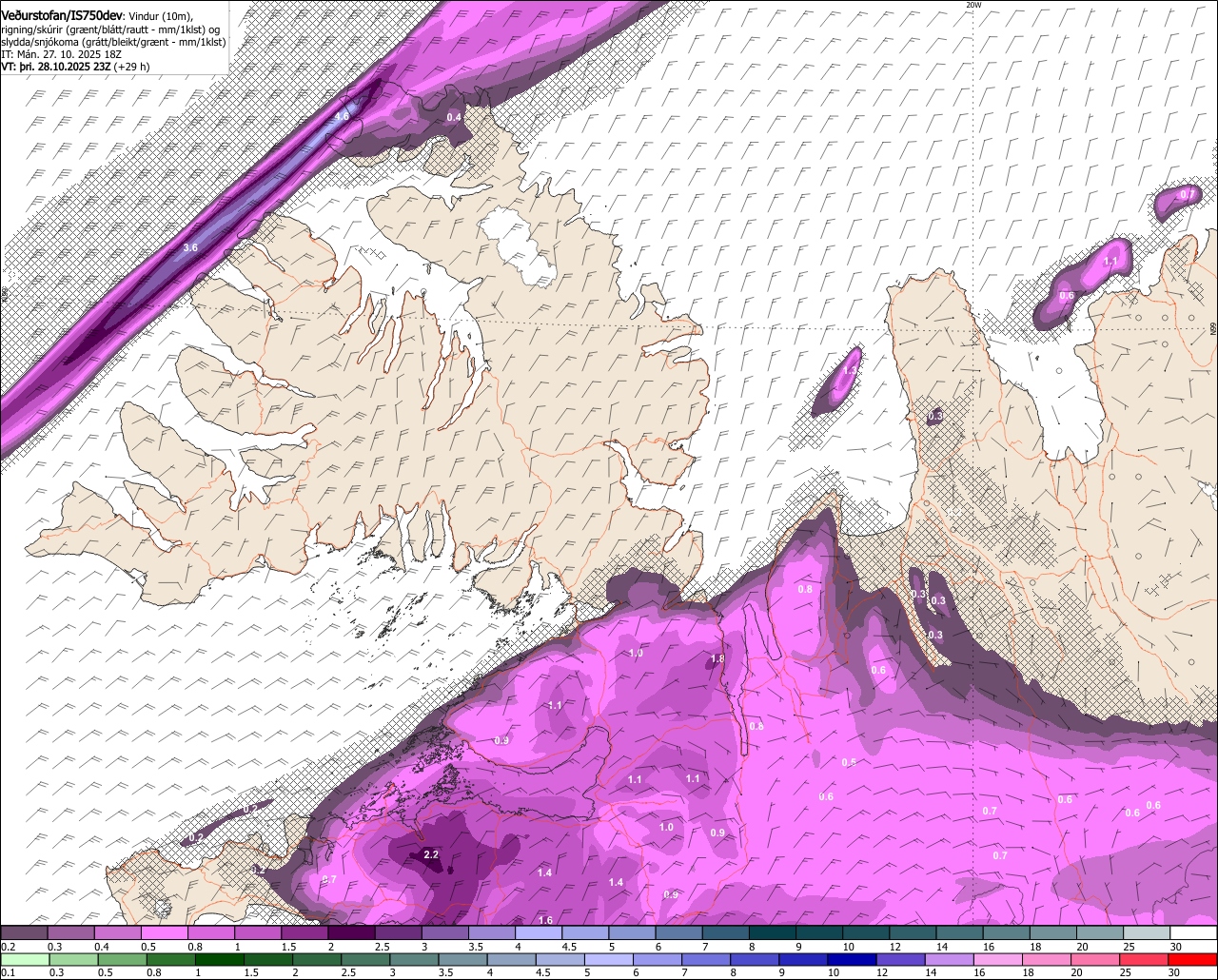Click the '4.6' precipitation value on the map

(x=342, y=116)
